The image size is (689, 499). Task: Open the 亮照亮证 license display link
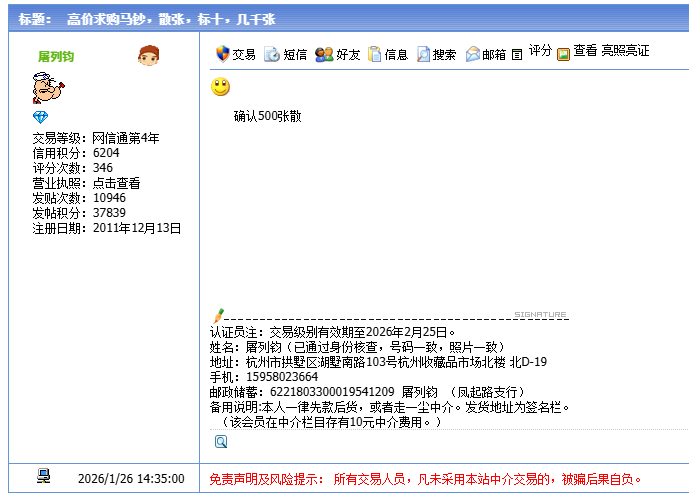tap(625, 51)
